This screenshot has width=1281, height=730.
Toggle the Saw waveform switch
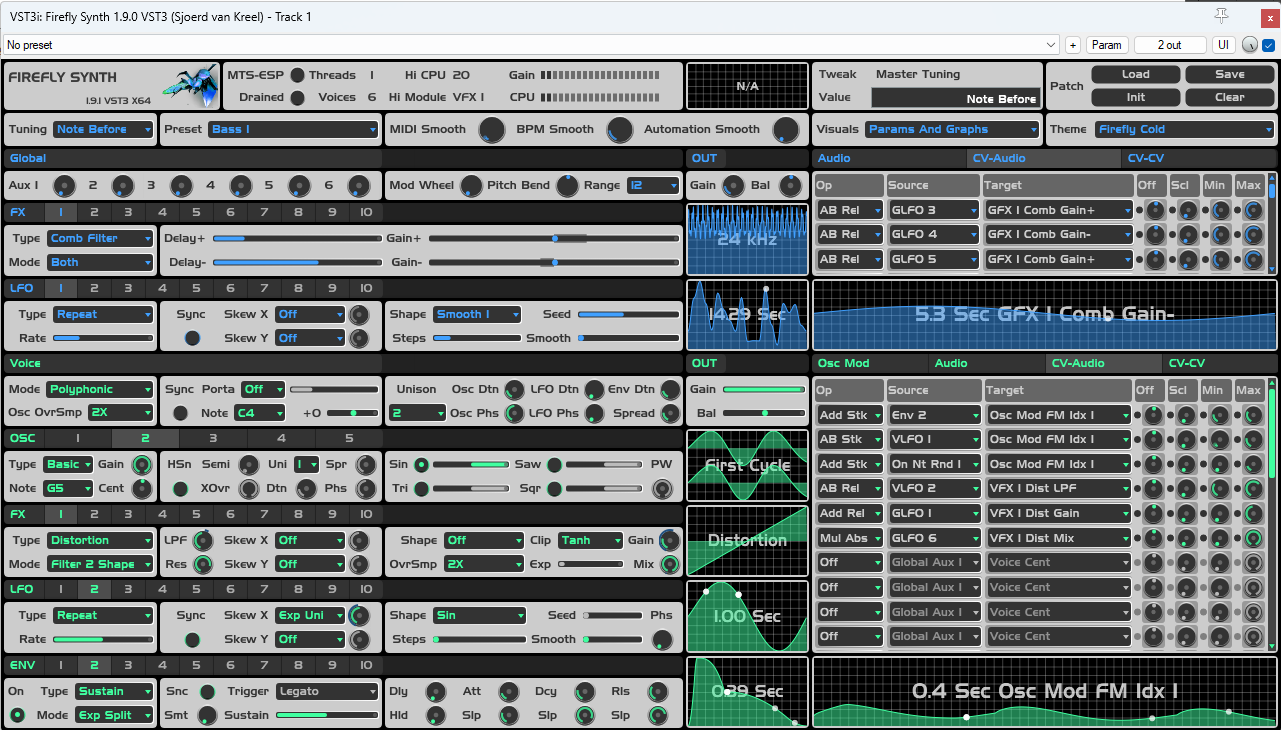coord(553,465)
